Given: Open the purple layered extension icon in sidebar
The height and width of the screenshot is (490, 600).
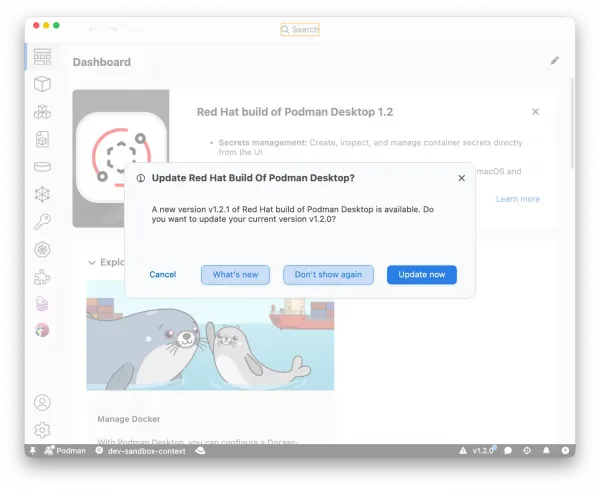Looking at the screenshot, I should (42, 304).
